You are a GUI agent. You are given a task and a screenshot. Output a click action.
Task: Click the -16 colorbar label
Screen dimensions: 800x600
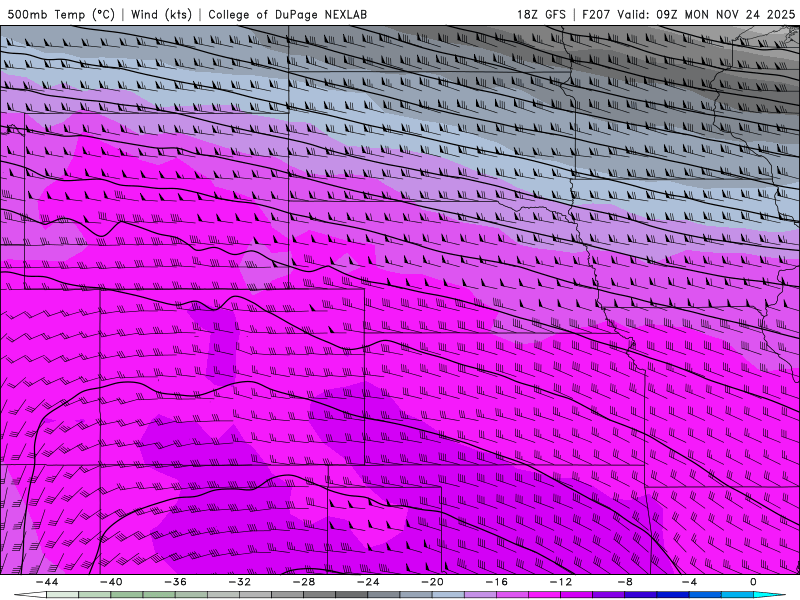coord(497,582)
